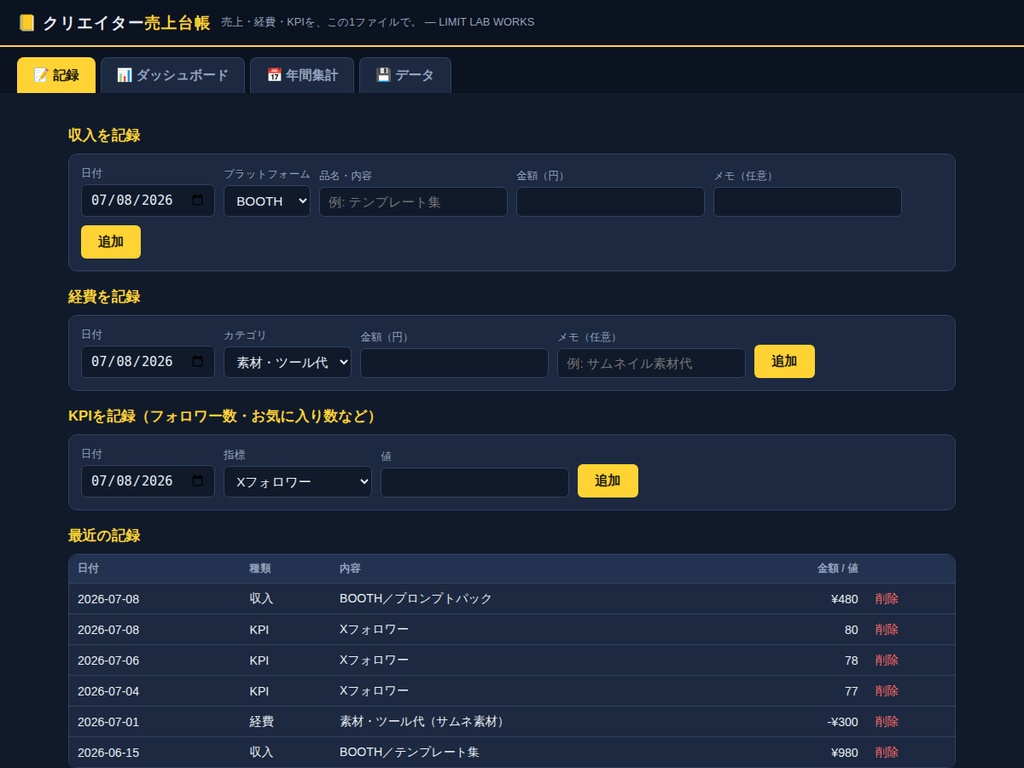Switch to the 記録 tab

click(56, 75)
